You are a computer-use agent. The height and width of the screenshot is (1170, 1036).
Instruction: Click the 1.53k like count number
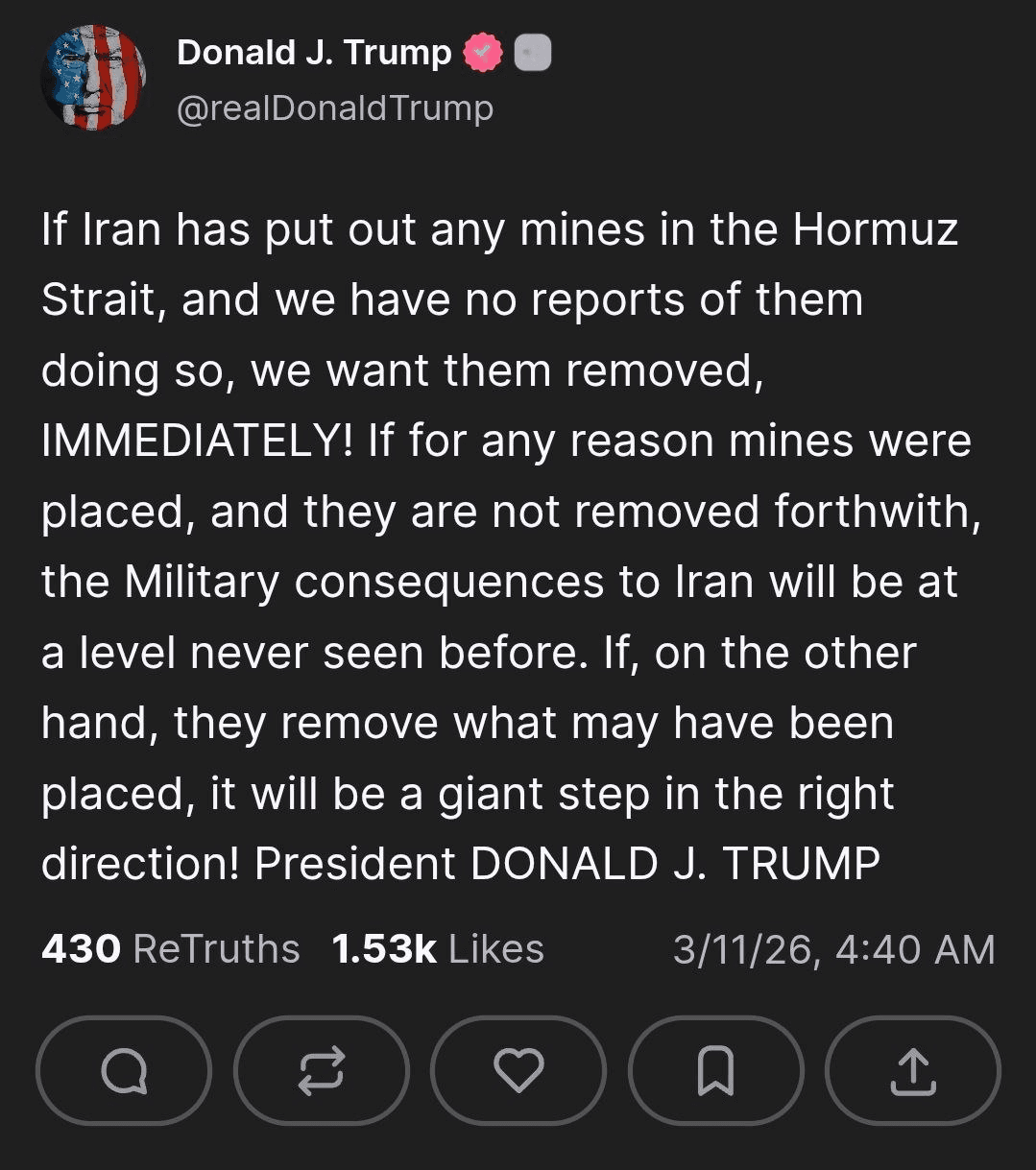pos(384,949)
